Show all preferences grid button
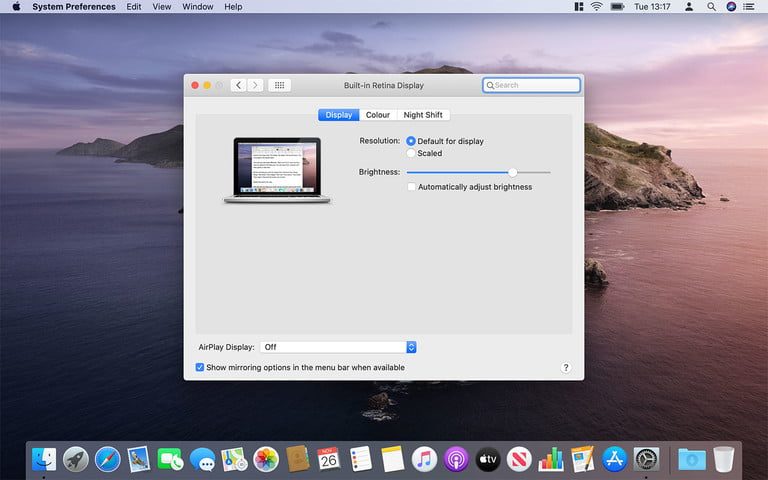The height and width of the screenshot is (480, 768). pos(279,85)
